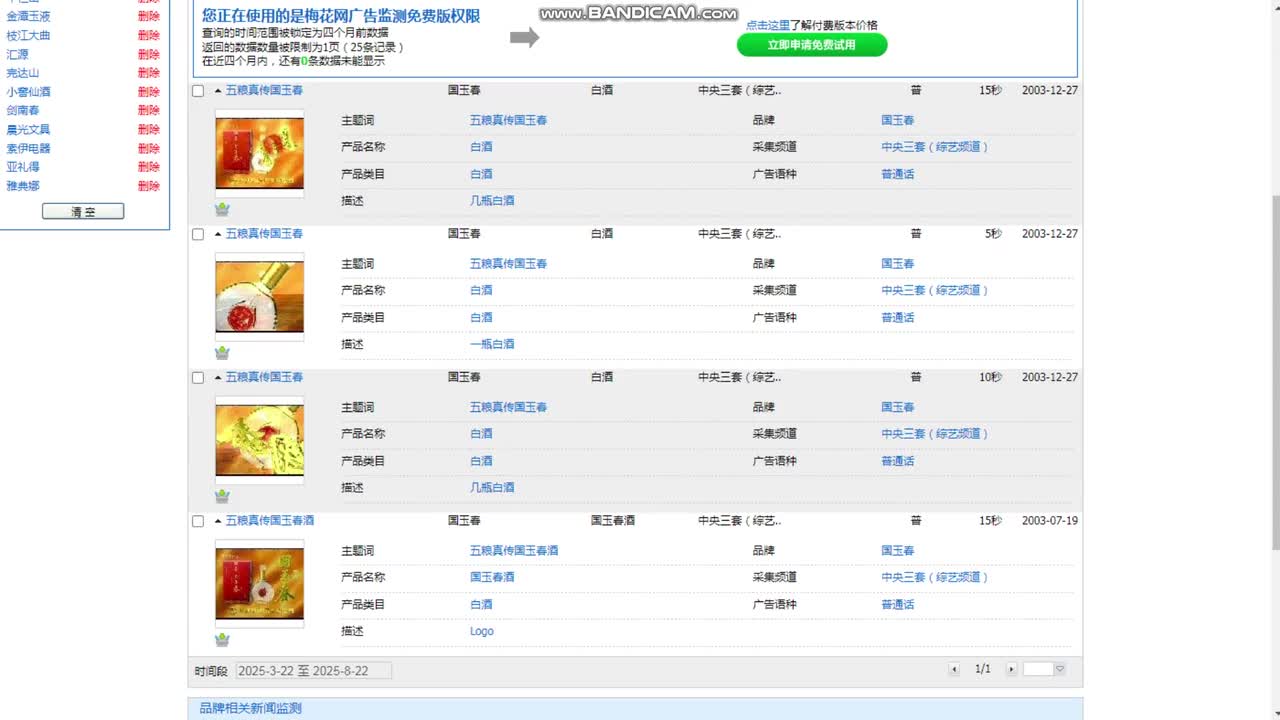Tick the checkbox for the 10秒 ad row

pyautogui.click(x=198, y=378)
